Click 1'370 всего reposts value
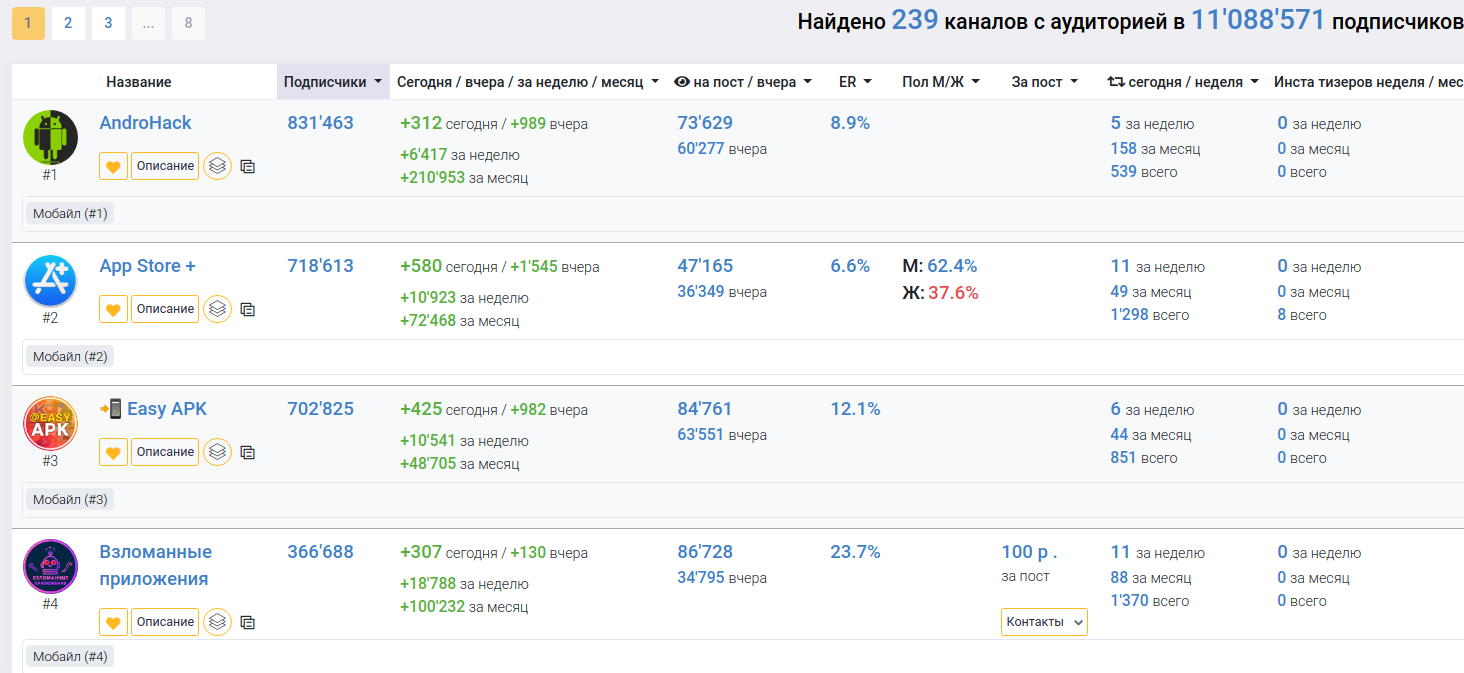The width and height of the screenshot is (1464, 673). coord(1150,601)
